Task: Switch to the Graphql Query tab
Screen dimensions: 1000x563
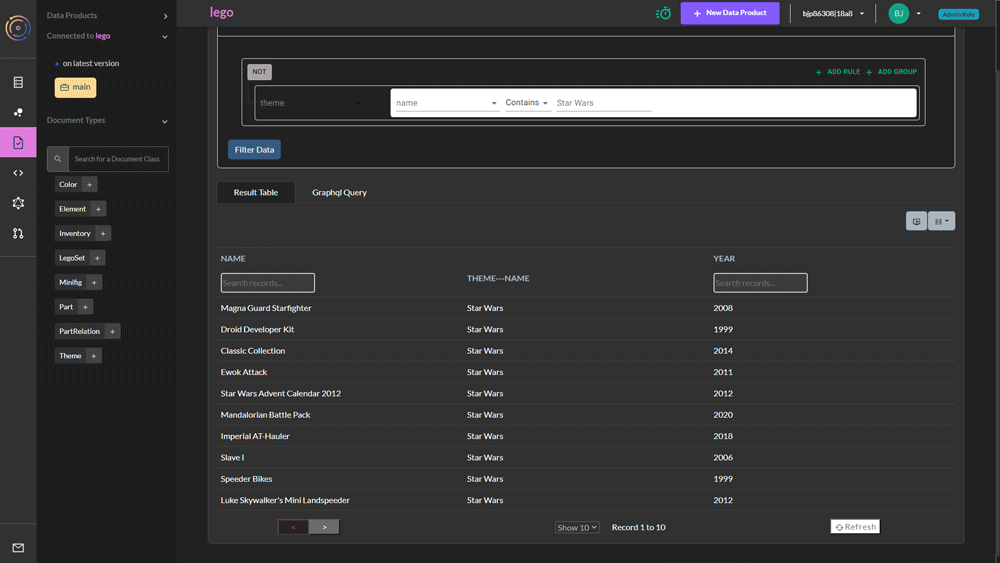Action: pyautogui.click(x=339, y=193)
